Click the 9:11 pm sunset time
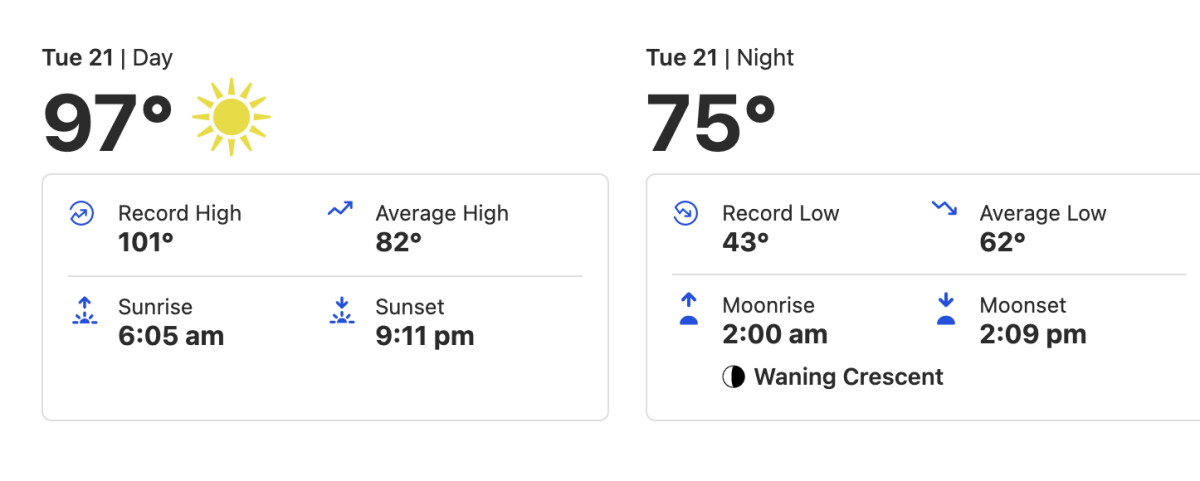The image size is (1200, 481). (x=425, y=336)
